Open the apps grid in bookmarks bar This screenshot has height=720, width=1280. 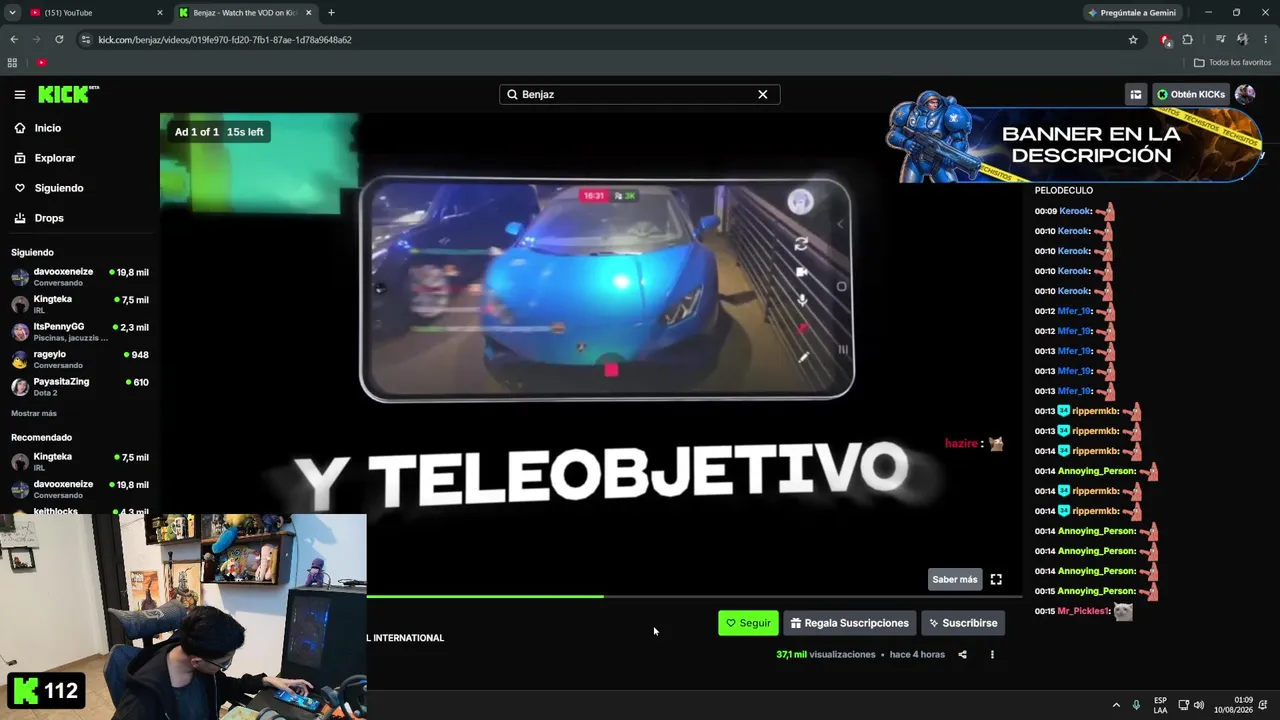pyautogui.click(x=12, y=62)
